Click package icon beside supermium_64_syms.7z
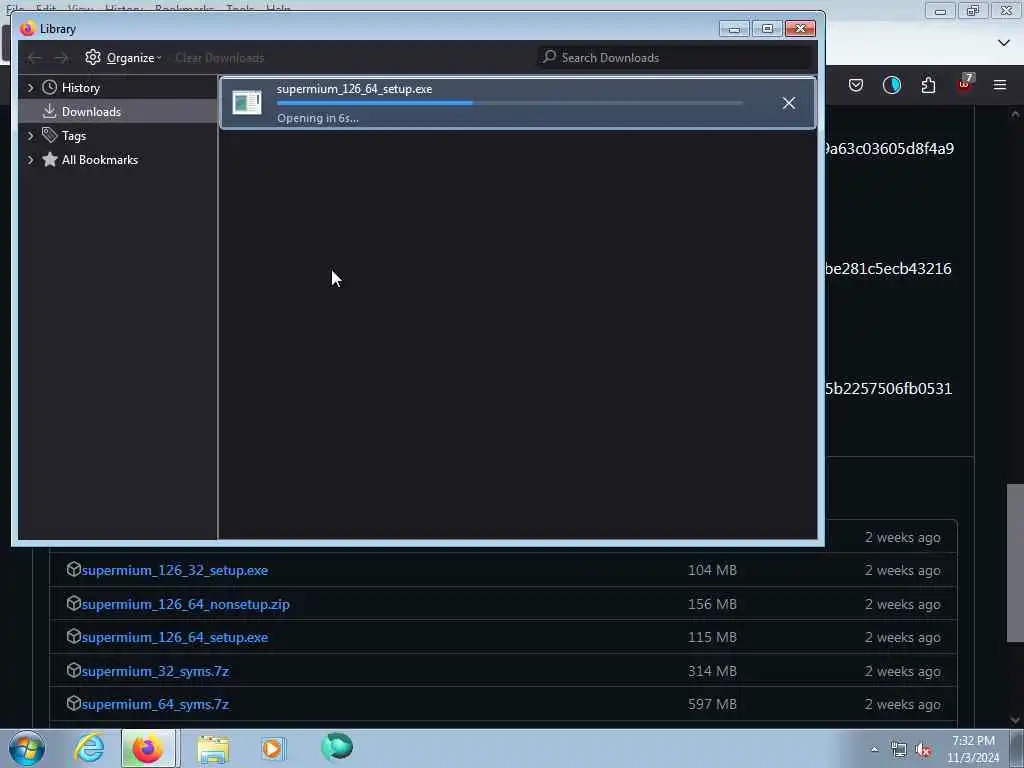The width and height of the screenshot is (1024, 768). click(x=73, y=703)
